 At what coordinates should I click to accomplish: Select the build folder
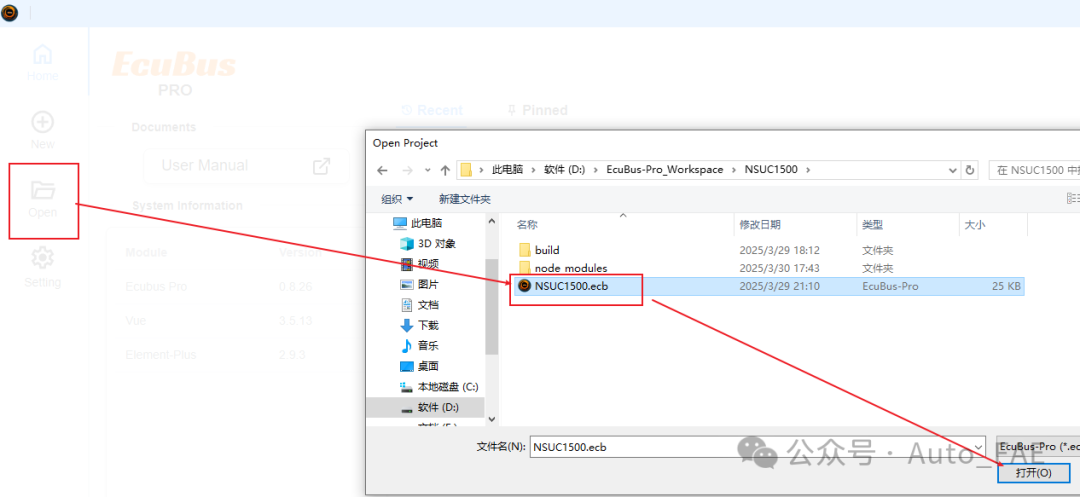[539, 250]
